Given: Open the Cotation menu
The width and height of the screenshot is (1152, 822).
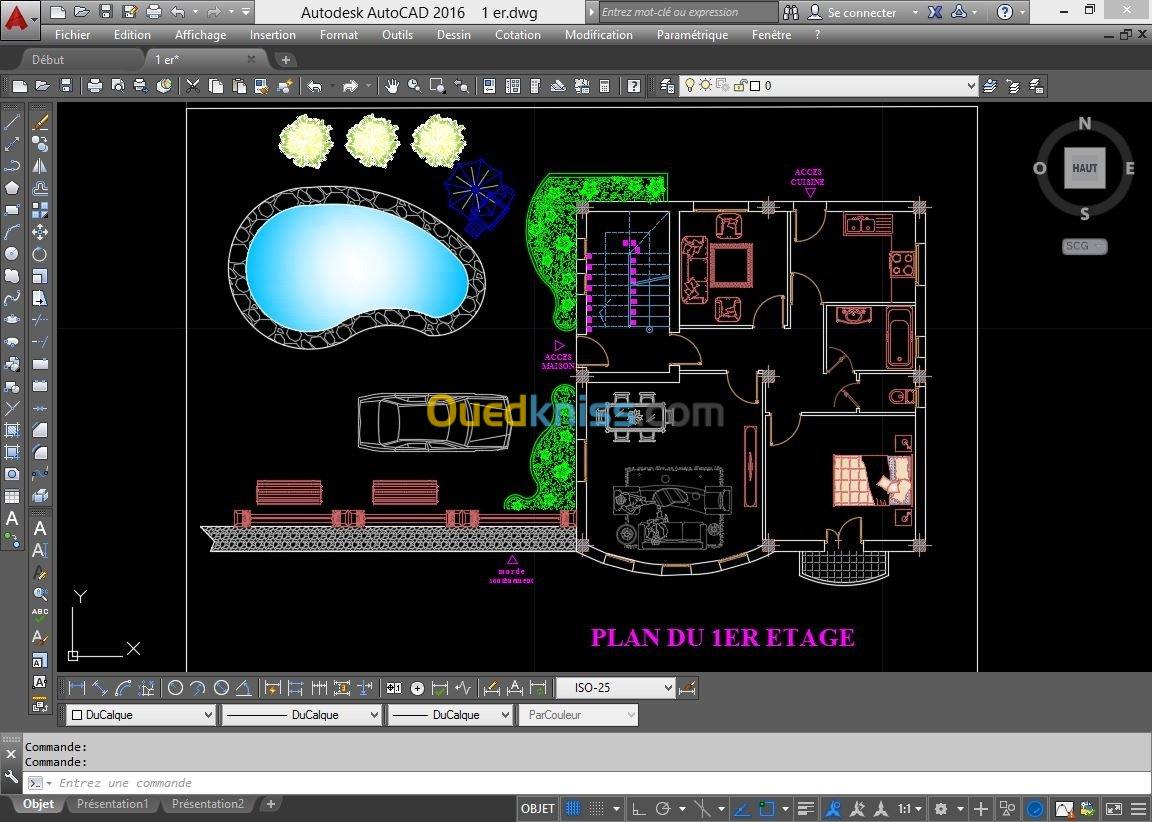Looking at the screenshot, I should point(517,34).
